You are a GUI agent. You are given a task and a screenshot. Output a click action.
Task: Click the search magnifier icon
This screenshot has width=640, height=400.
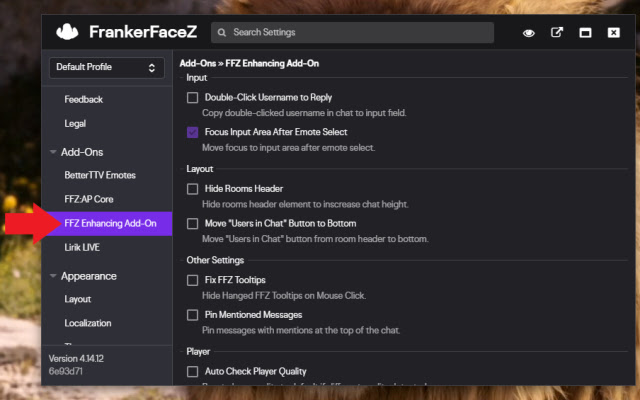[221, 32]
